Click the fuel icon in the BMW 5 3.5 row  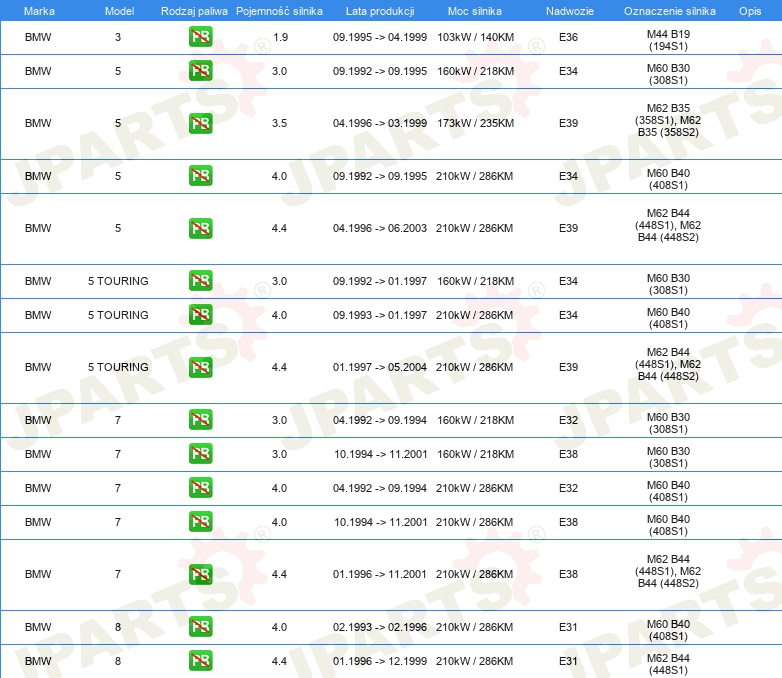tap(200, 123)
